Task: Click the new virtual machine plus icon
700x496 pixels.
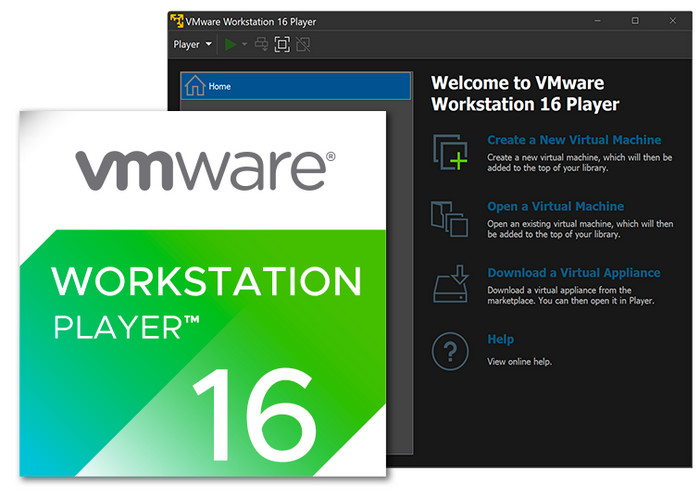Action: (x=450, y=152)
